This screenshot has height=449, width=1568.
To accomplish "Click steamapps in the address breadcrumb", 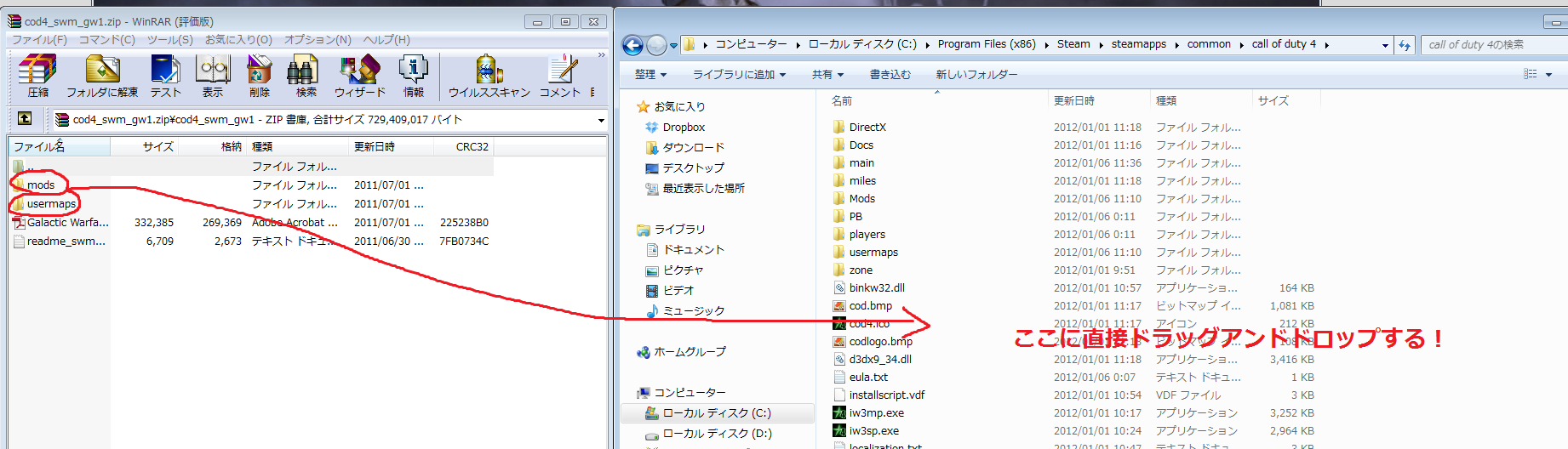I will tap(1138, 44).
